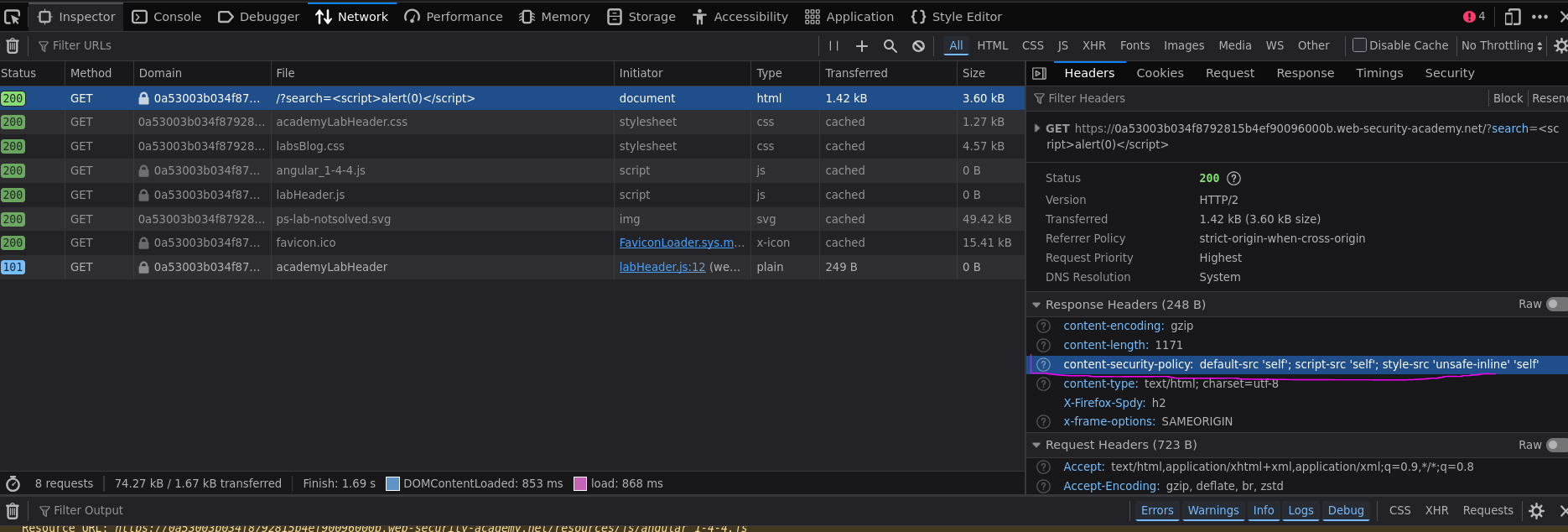The width and height of the screenshot is (1568, 532).
Task: Open help for x-frame-options header
Action: pyautogui.click(x=1043, y=421)
